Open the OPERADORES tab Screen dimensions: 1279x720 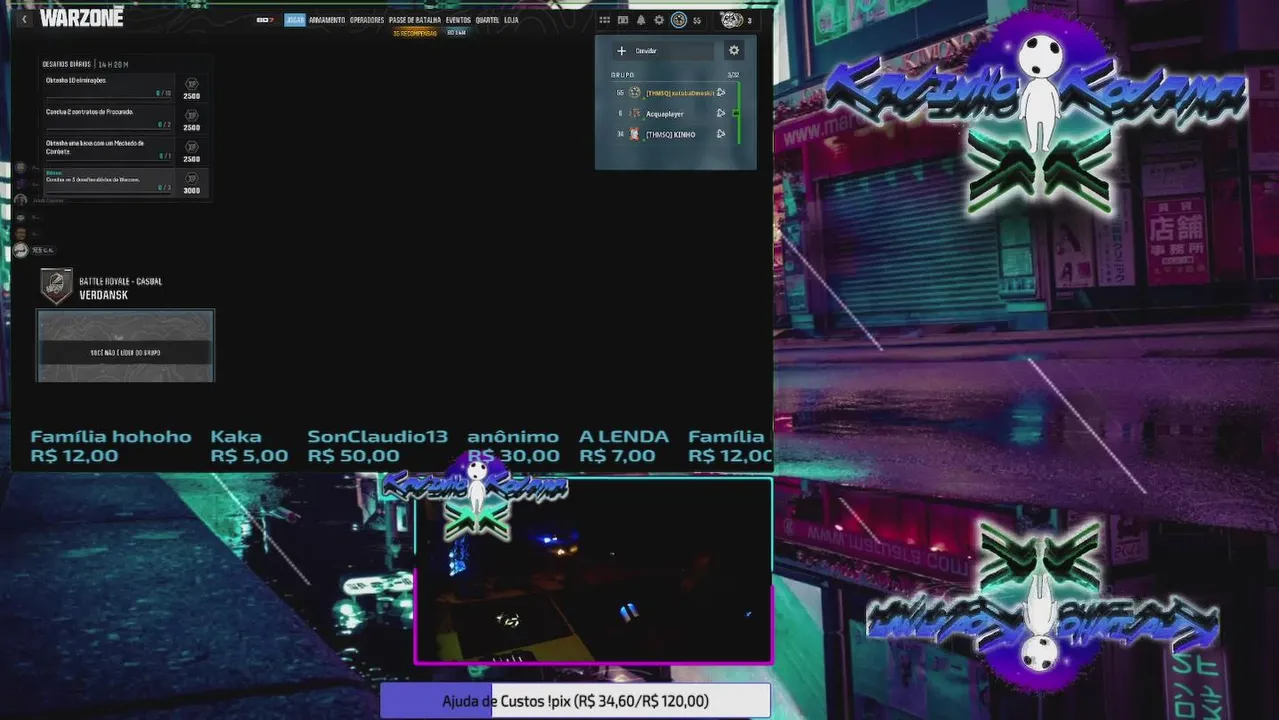[x=367, y=20]
